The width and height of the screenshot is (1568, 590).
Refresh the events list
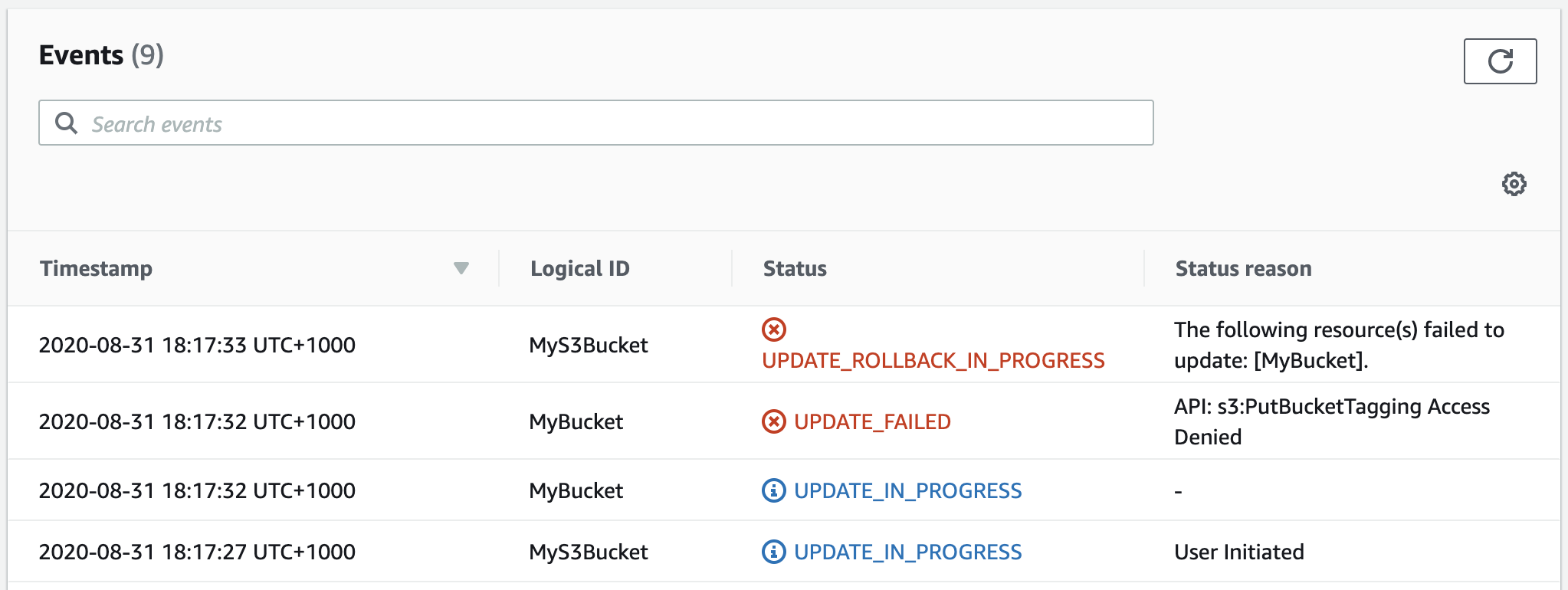pyautogui.click(x=1500, y=61)
